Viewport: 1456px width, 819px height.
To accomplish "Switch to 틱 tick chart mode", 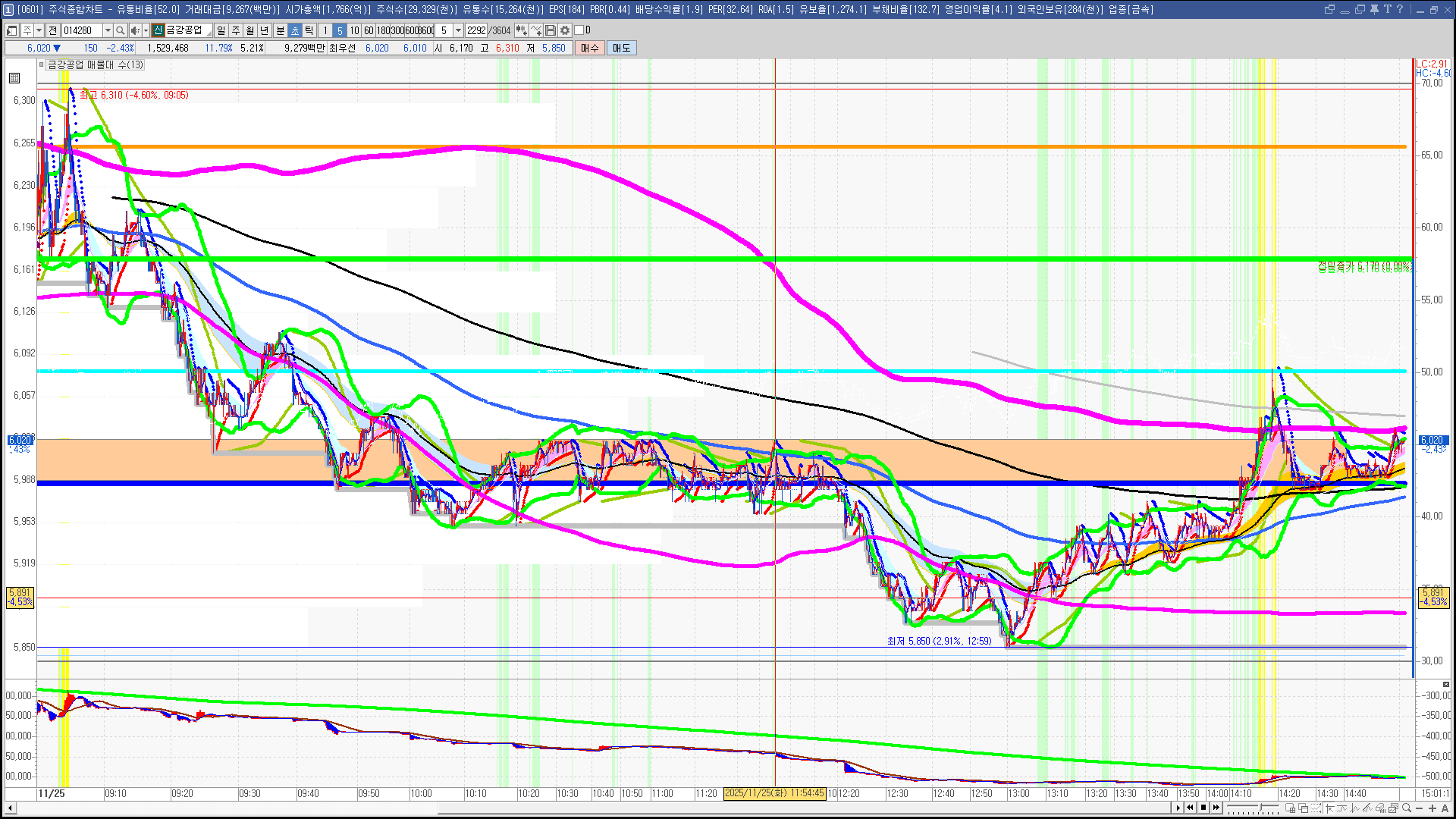I will (309, 30).
